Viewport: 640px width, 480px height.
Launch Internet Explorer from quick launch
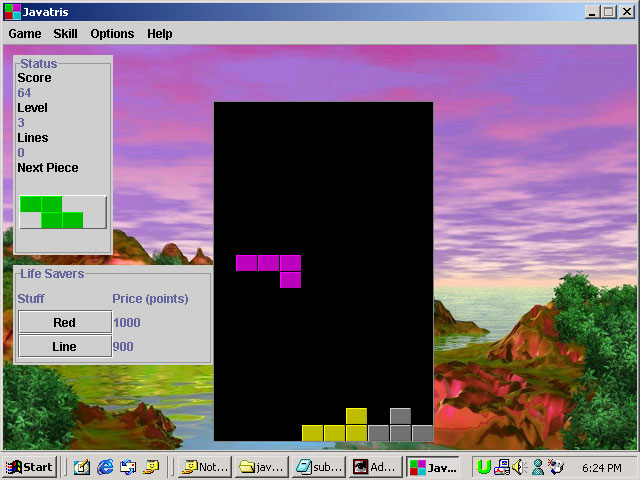pos(105,467)
